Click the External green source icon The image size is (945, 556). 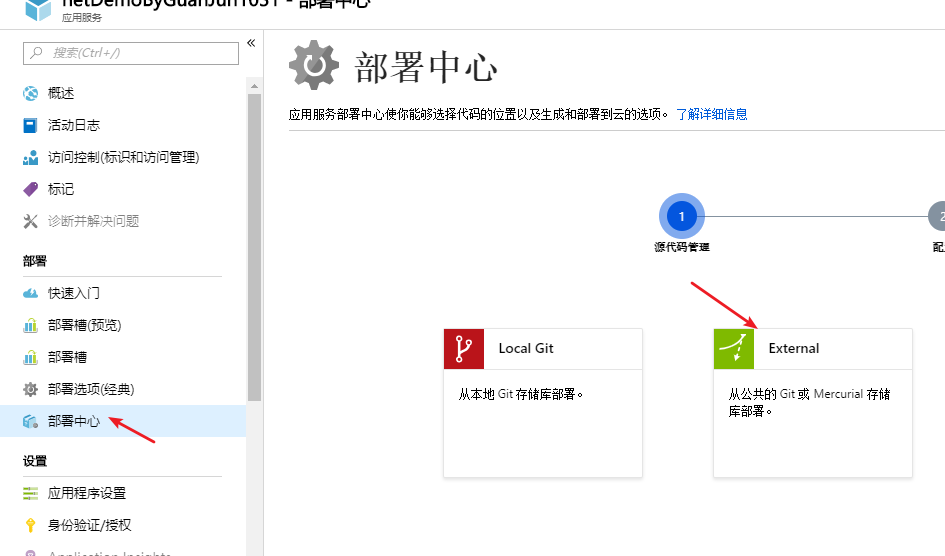(734, 349)
